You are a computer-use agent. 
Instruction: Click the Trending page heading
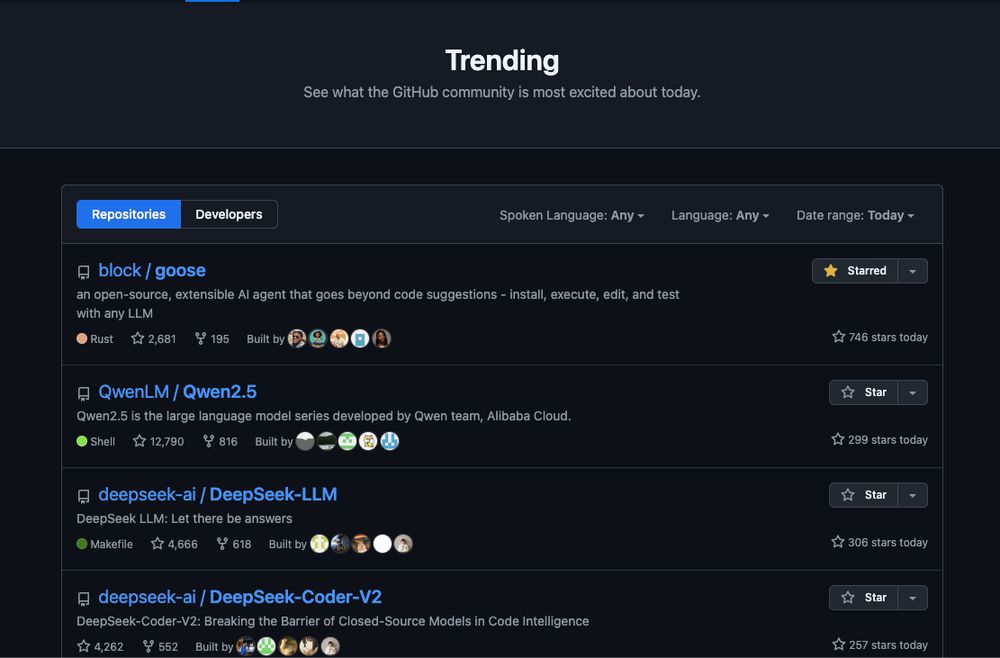pos(502,61)
